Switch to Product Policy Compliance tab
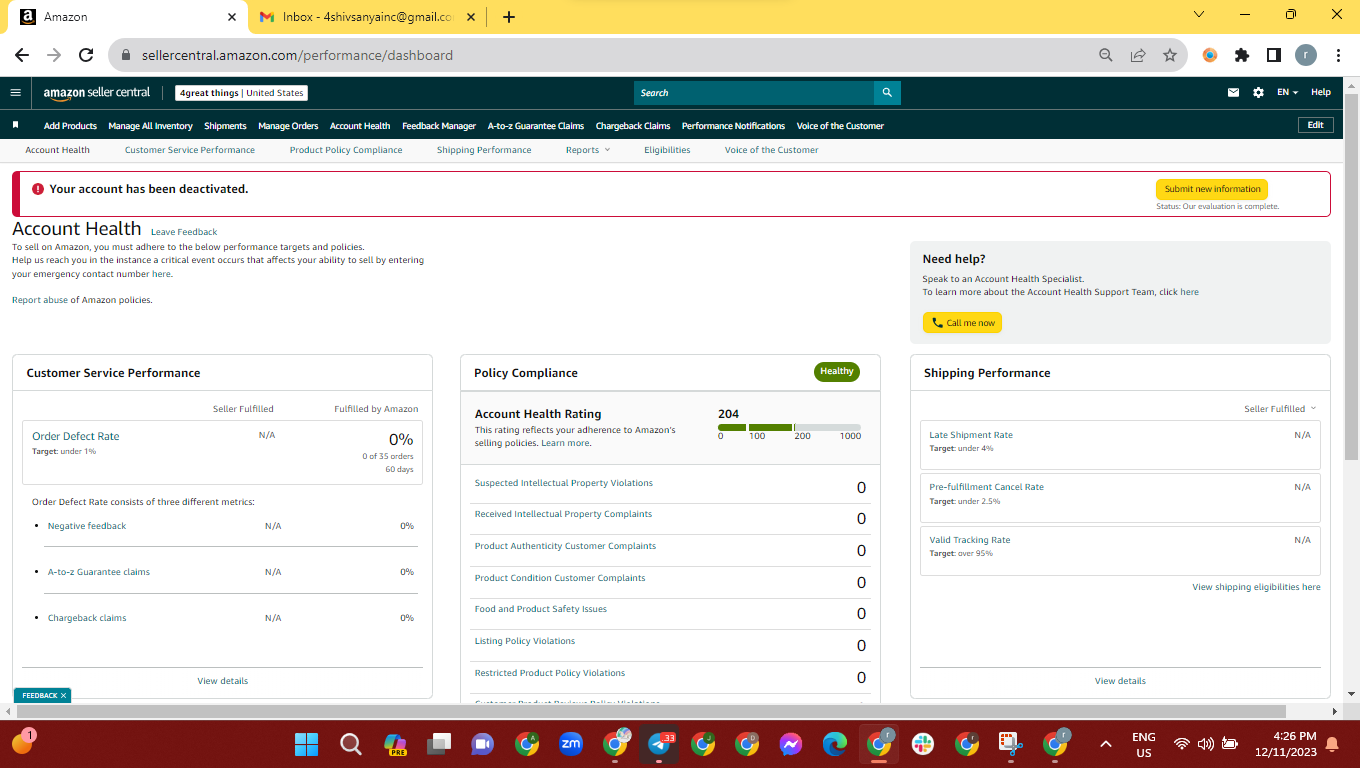The height and width of the screenshot is (768, 1360). [x=346, y=150]
